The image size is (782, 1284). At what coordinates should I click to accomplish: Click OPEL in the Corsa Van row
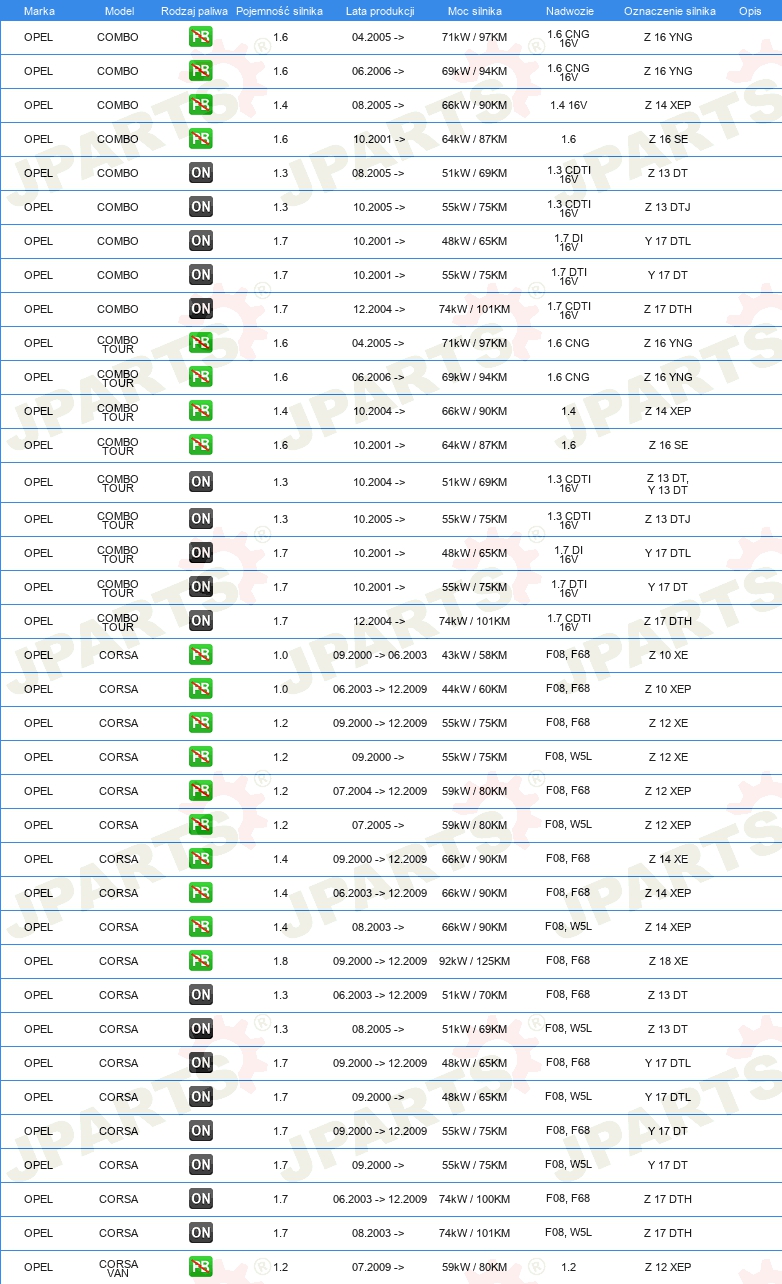[x=39, y=1267]
